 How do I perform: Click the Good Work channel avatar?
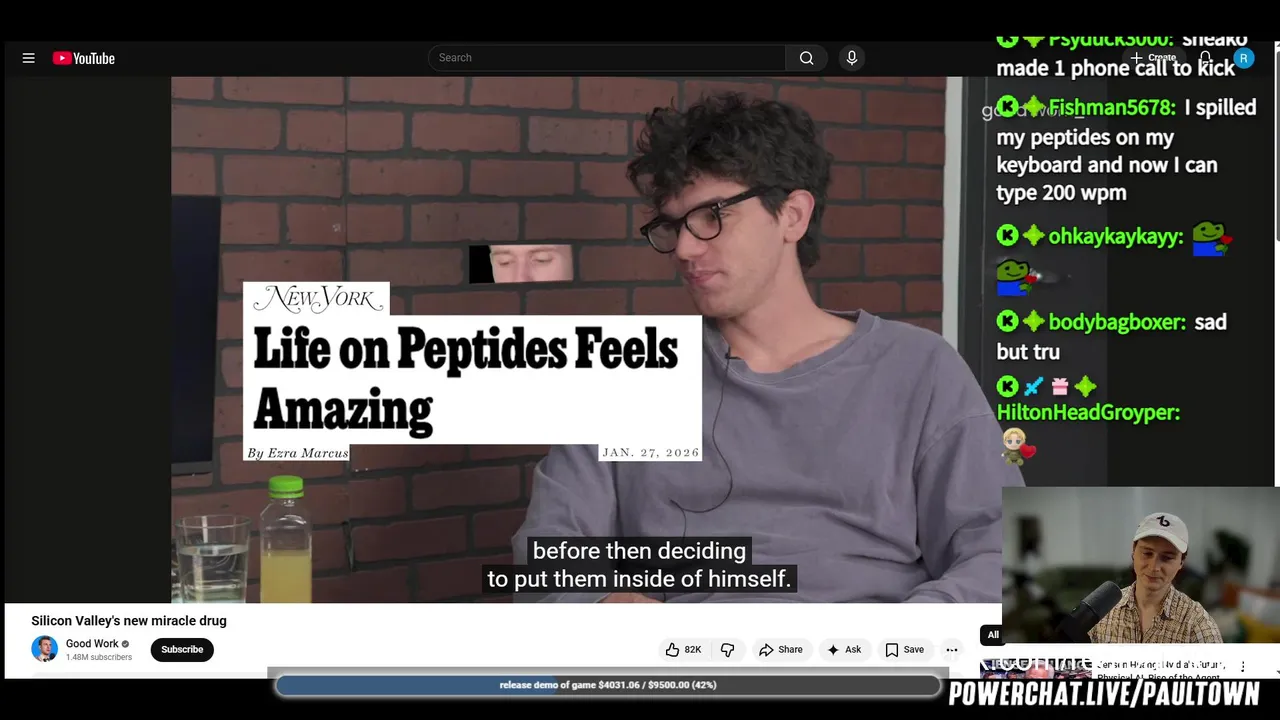tap(44, 649)
